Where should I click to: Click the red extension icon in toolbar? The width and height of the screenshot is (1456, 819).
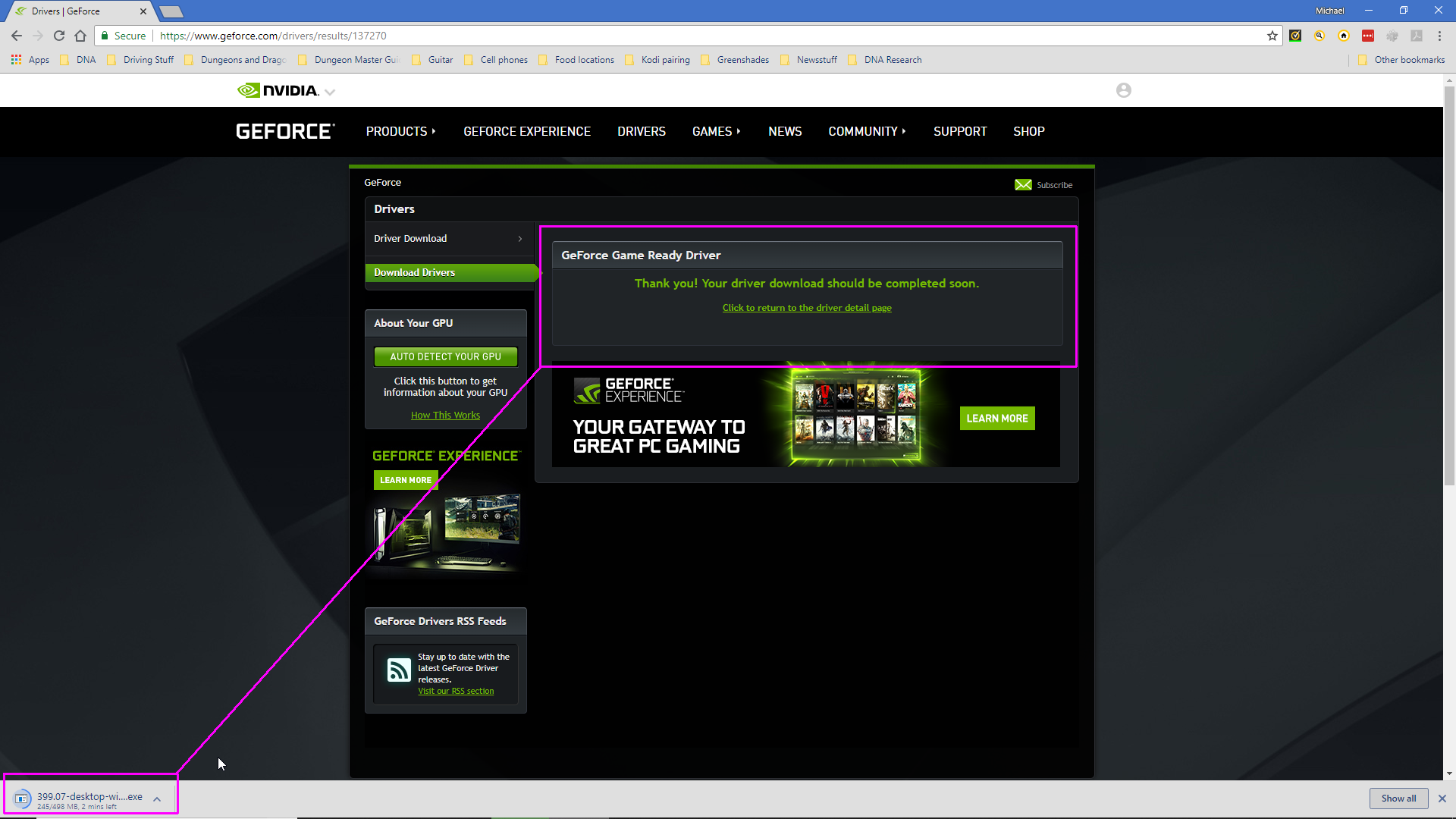[1368, 36]
